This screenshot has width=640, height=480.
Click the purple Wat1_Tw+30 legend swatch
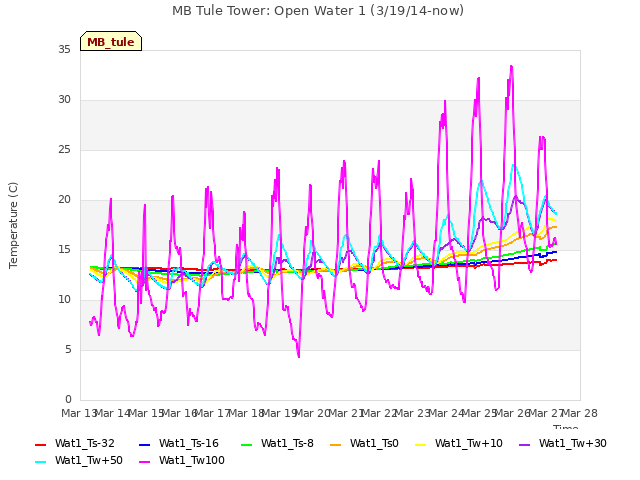tap(524, 444)
